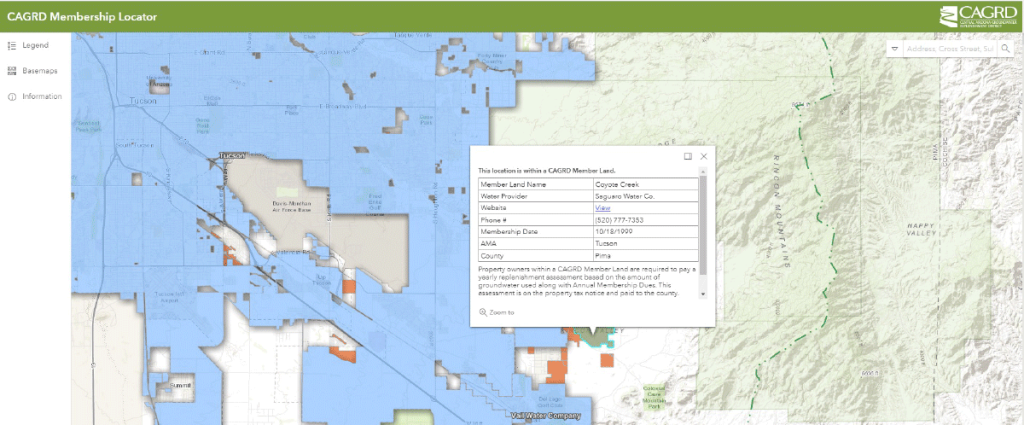
Task: Click the Summit map label
Action: [x=180, y=385]
